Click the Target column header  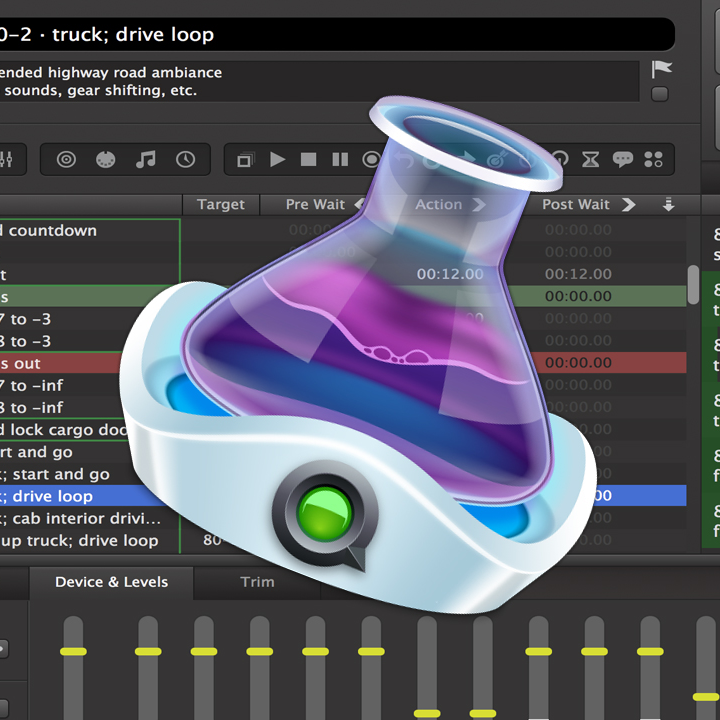220,204
